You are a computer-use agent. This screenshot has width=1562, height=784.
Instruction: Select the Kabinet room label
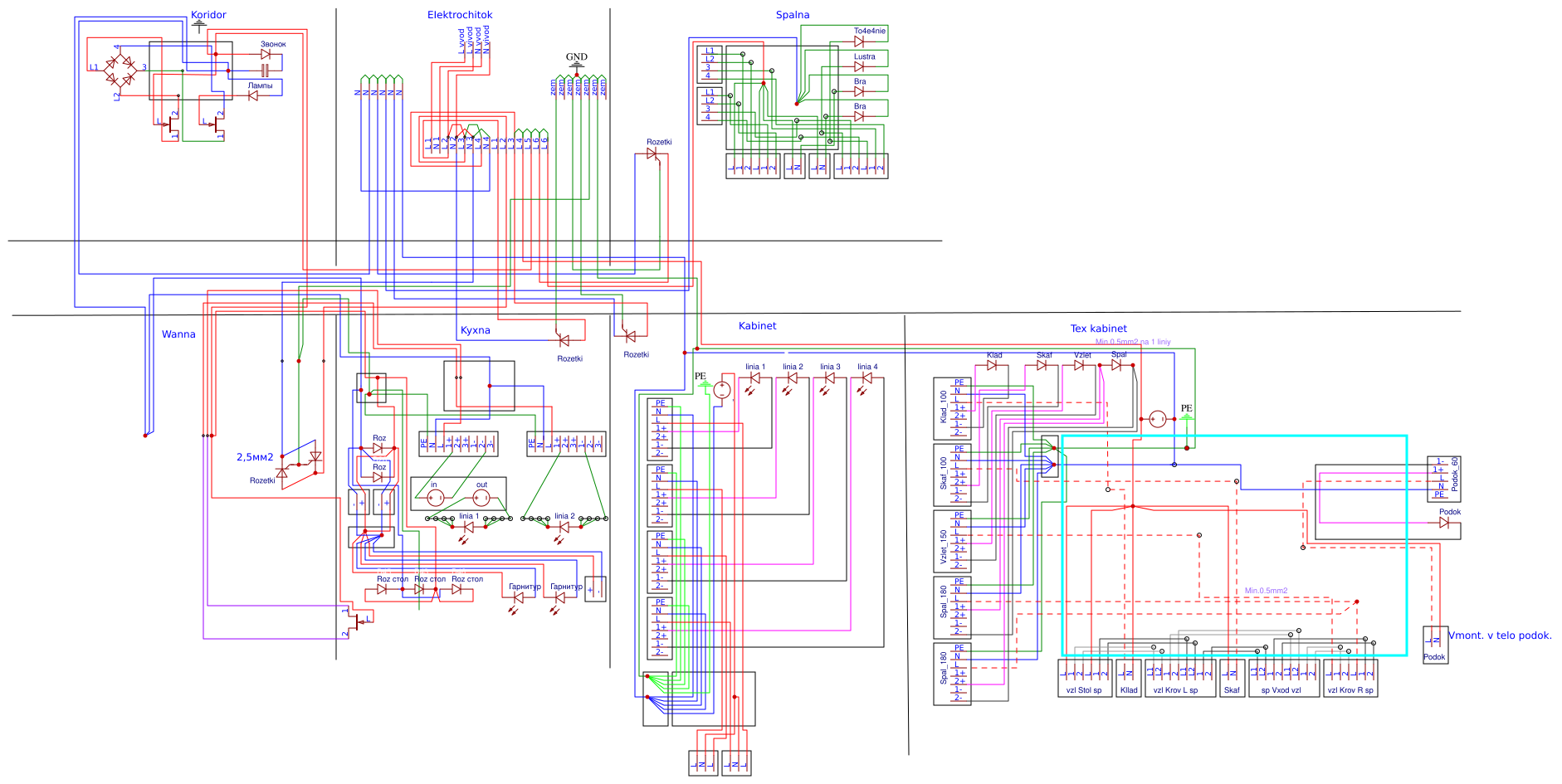(758, 326)
